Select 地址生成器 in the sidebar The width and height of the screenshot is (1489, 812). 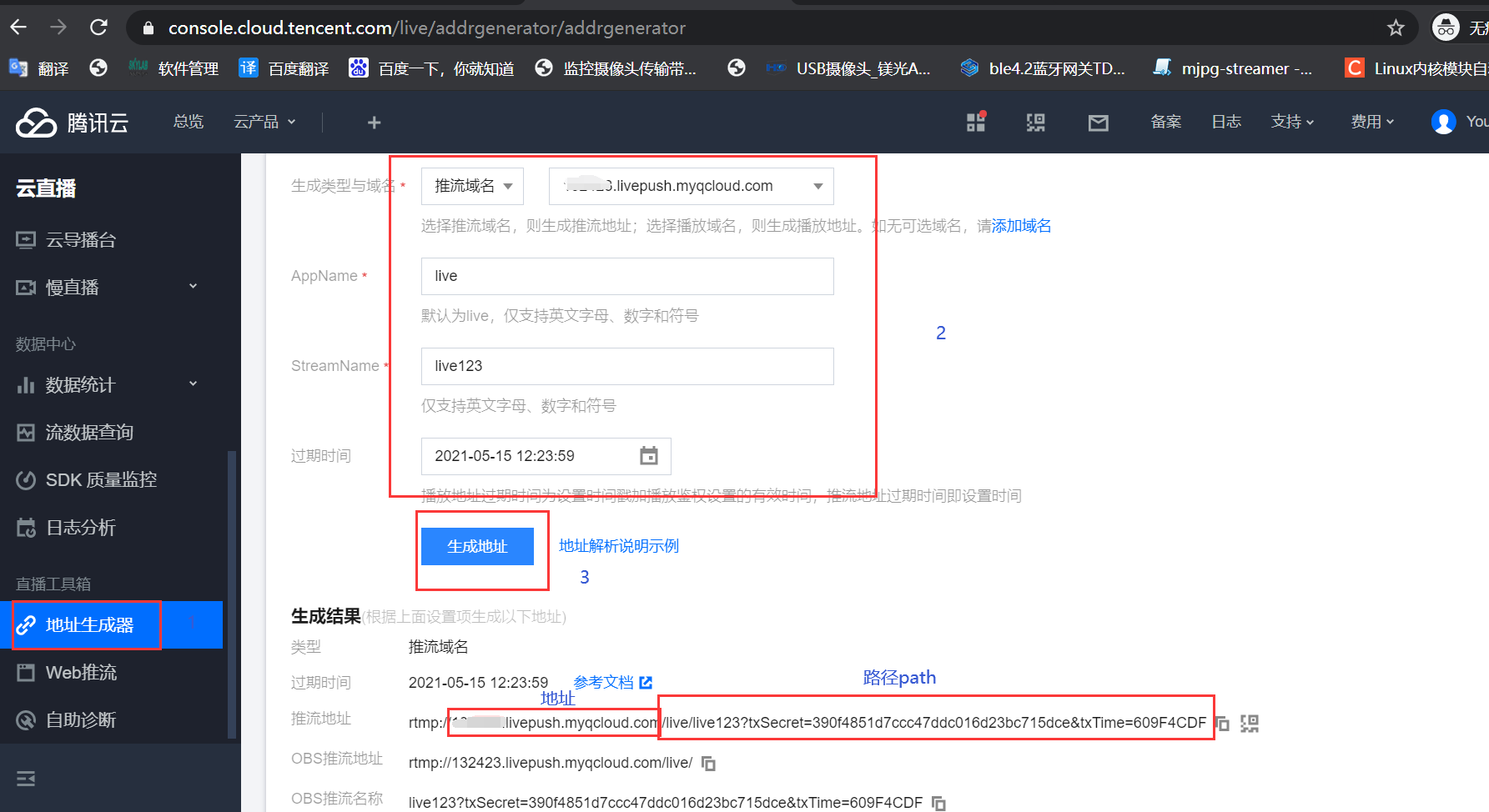(x=86, y=624)
